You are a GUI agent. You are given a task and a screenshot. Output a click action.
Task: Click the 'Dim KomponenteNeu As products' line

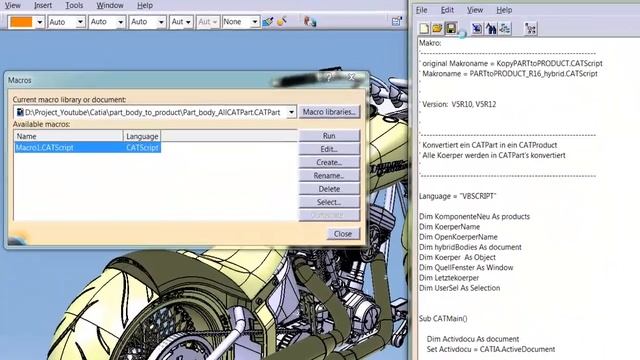click(474, 216)
